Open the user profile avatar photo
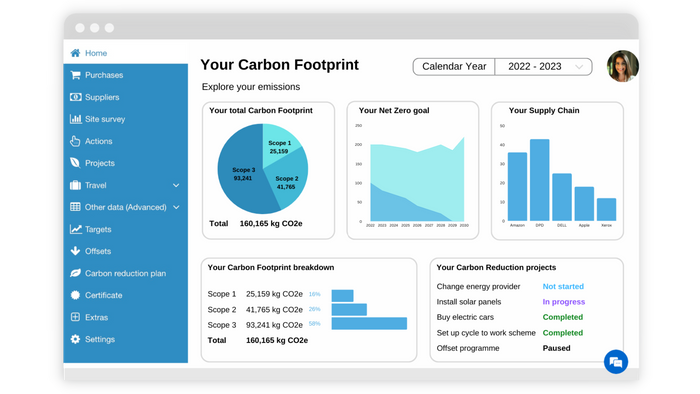700x394 pixels. tap(623, 66)
